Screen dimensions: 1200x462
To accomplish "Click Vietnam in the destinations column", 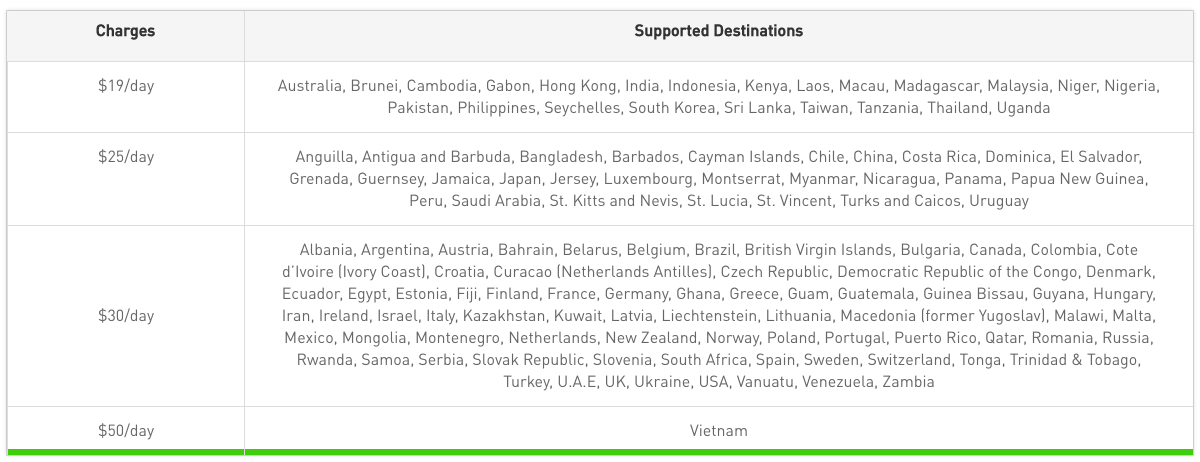I will (718, 431).
